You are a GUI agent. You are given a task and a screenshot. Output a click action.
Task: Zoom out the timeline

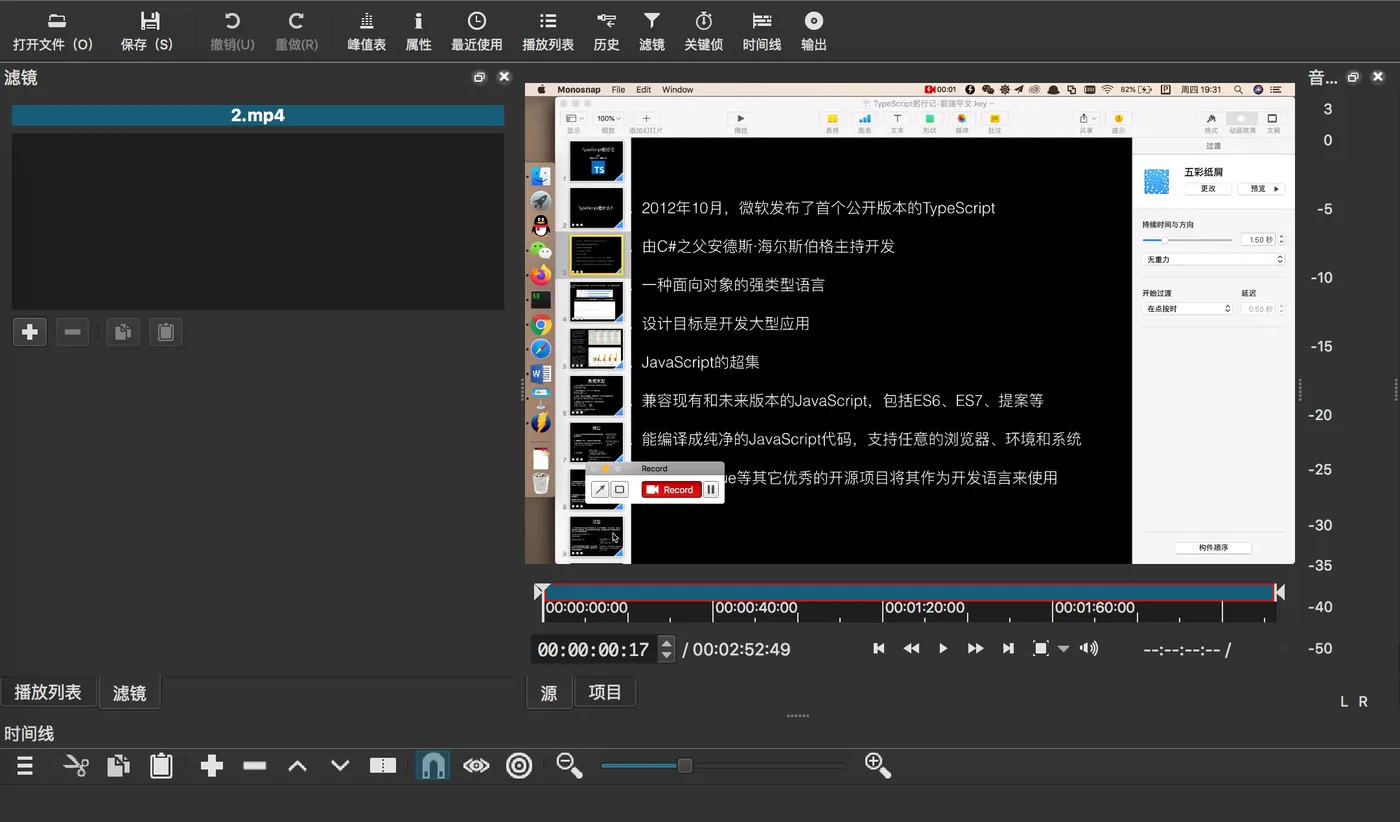[x=570, y=766]
